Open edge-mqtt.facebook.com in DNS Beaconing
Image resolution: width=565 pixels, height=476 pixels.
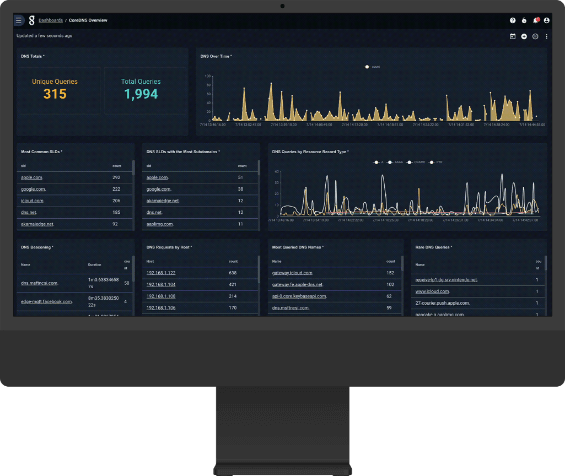coord(46,302)
